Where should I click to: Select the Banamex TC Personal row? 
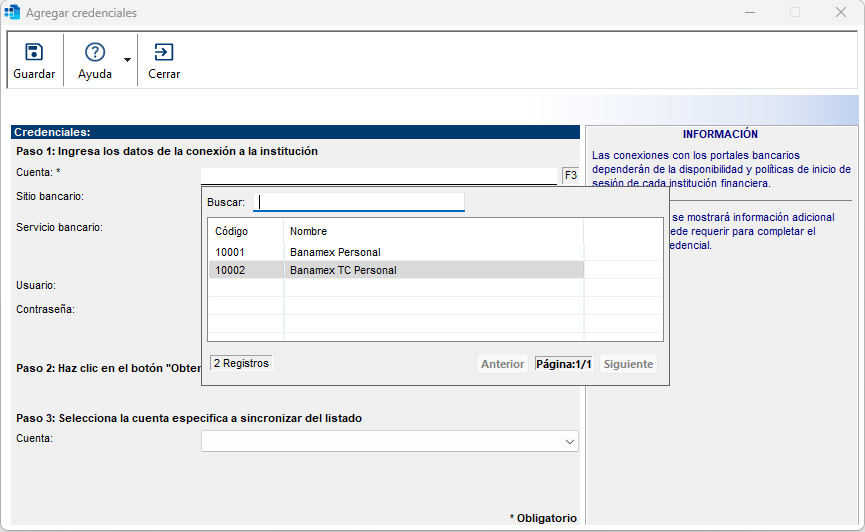coord(342,270)
